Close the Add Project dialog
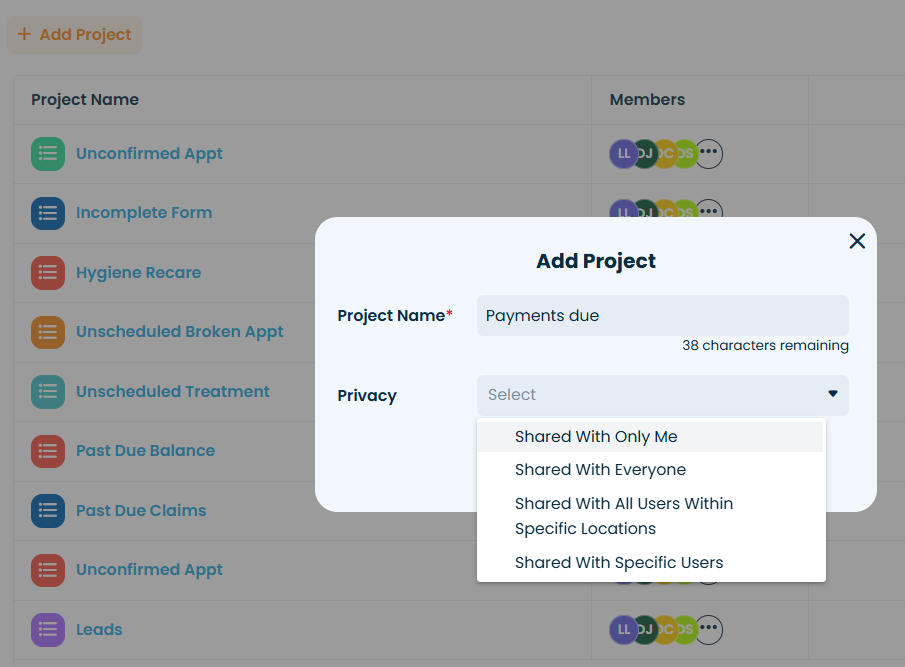The image size is (905, 667). click(x=857, y=241)
